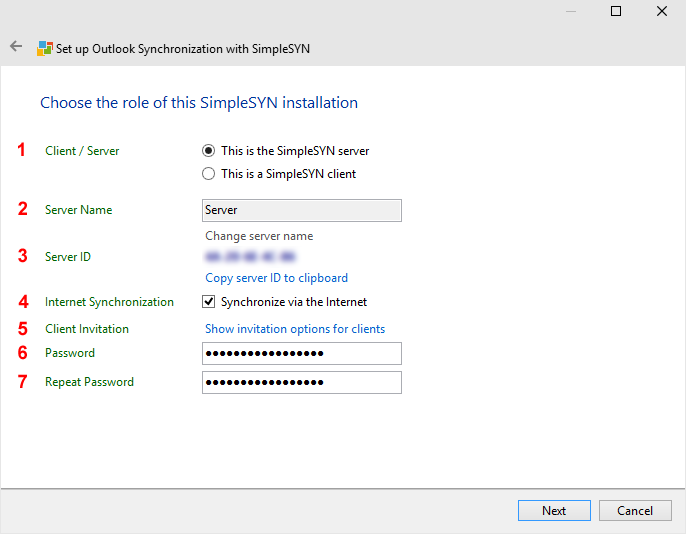This screenshot has height=534, width=686.
Task: Click the 'Internet Synchronization' label
Action: point(109,302)
